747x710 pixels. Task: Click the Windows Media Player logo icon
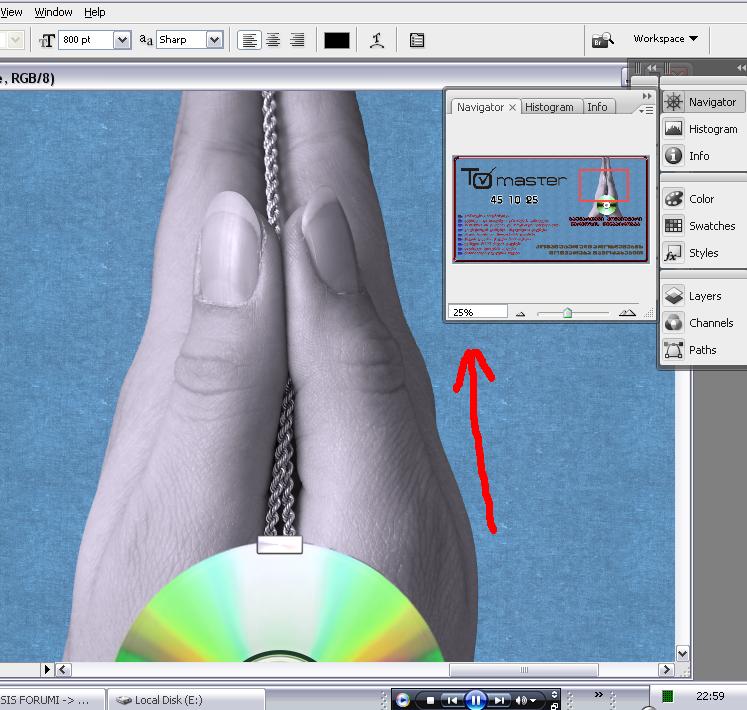pos(403,700)
